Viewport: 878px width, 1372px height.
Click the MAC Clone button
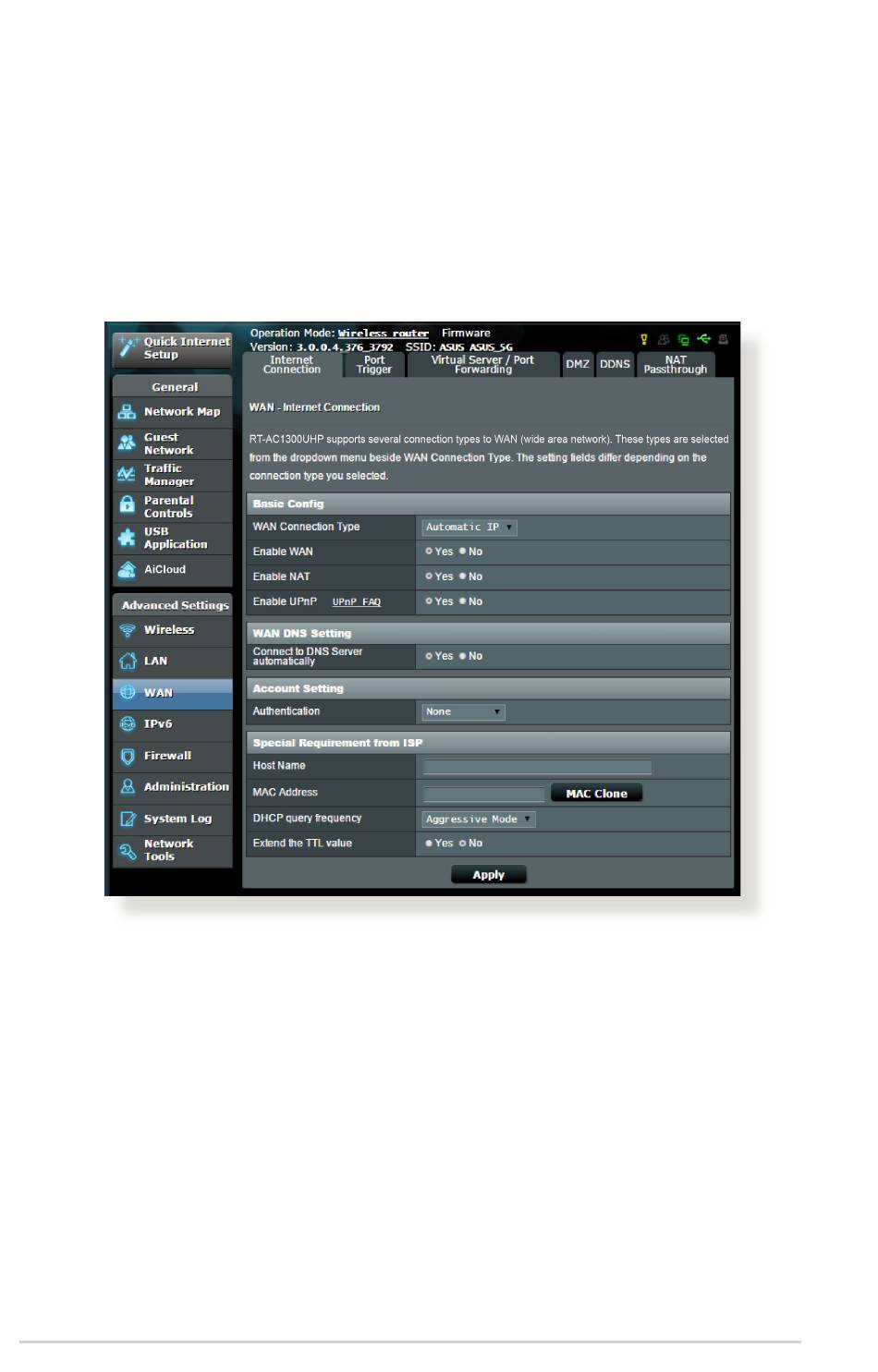[x=597, y=794]
